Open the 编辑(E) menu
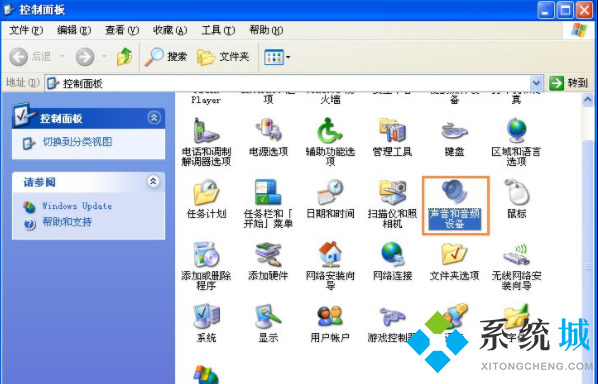598x384 pixels. click(74, 30)
